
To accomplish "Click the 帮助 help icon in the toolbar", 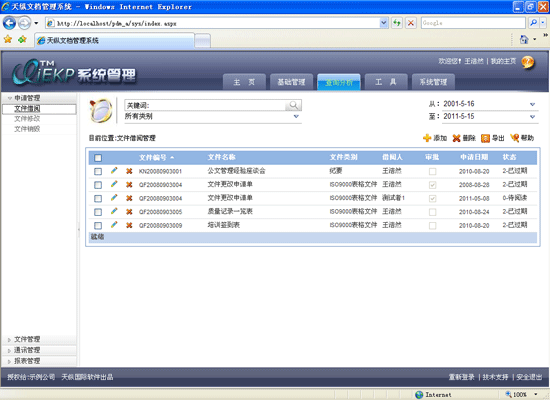I will [x=515, y=138].
